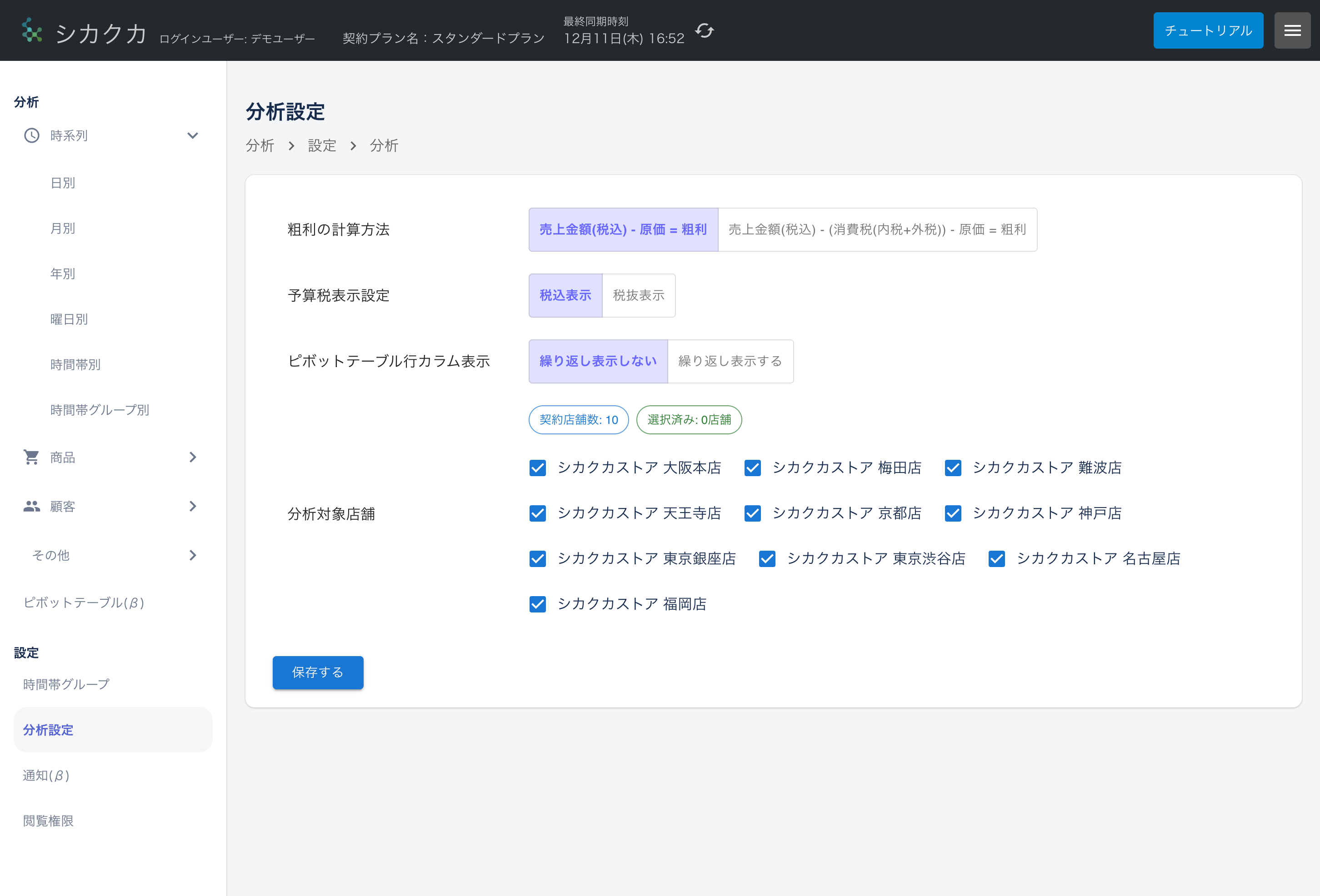
Task: Click the people icon next to 顧客
Action: [31, 506]
